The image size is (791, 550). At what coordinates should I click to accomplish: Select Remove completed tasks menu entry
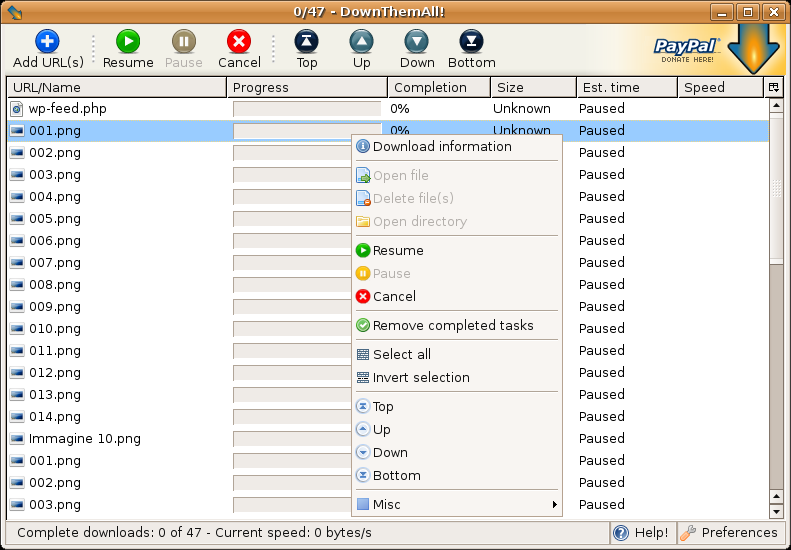[x=452, y=326]
